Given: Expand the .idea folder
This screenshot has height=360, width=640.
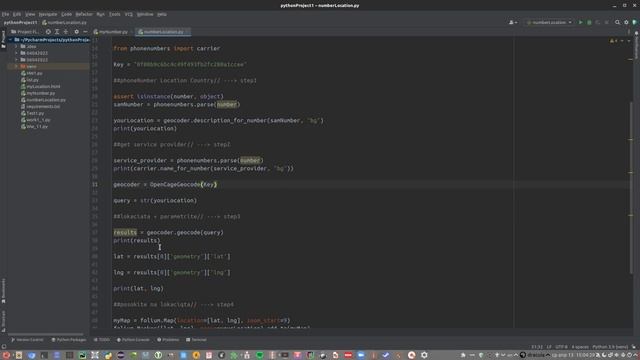Looking at the screenshot, I should (16, 47).
